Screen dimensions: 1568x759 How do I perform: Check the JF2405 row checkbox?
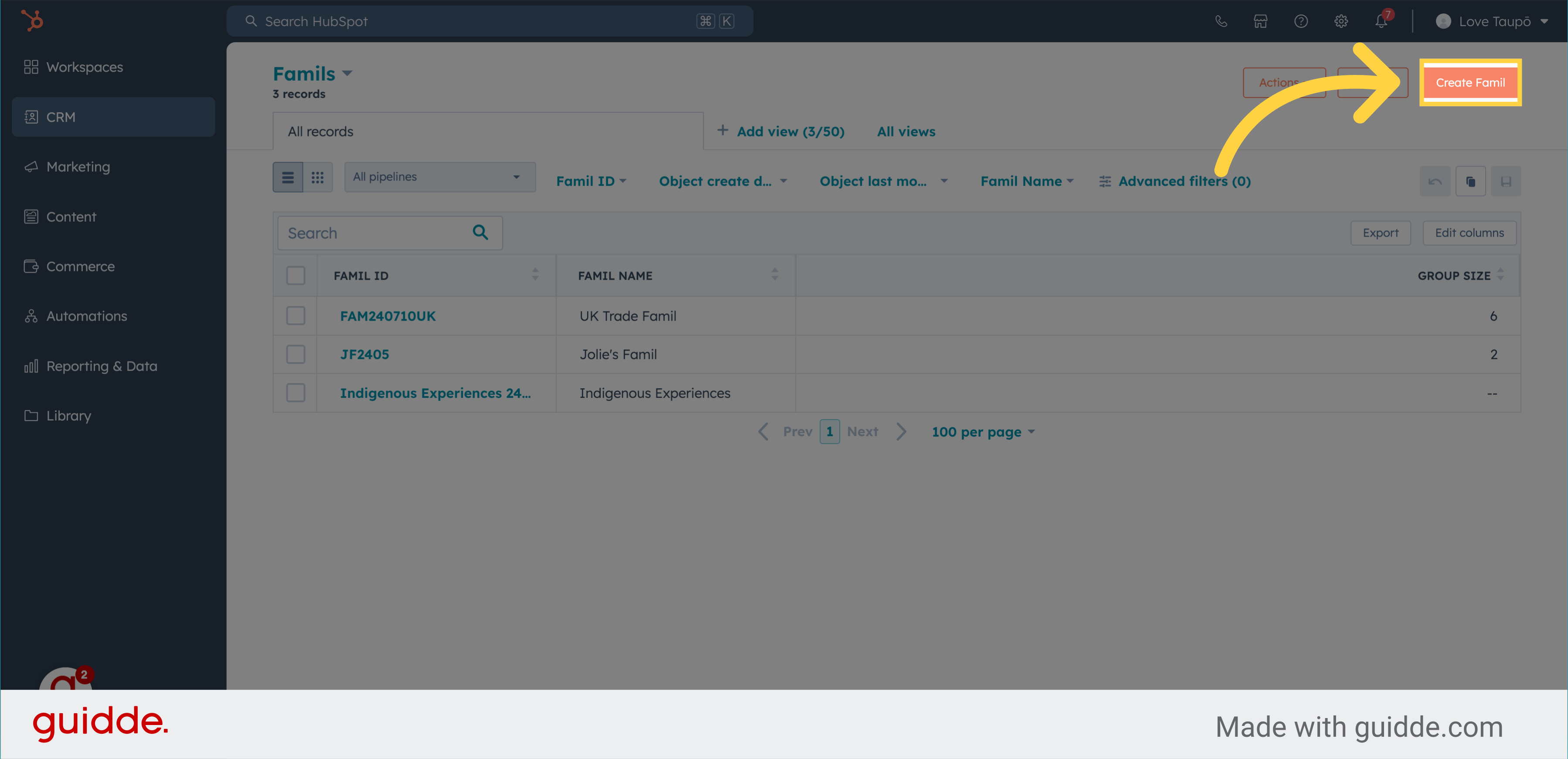296,354
